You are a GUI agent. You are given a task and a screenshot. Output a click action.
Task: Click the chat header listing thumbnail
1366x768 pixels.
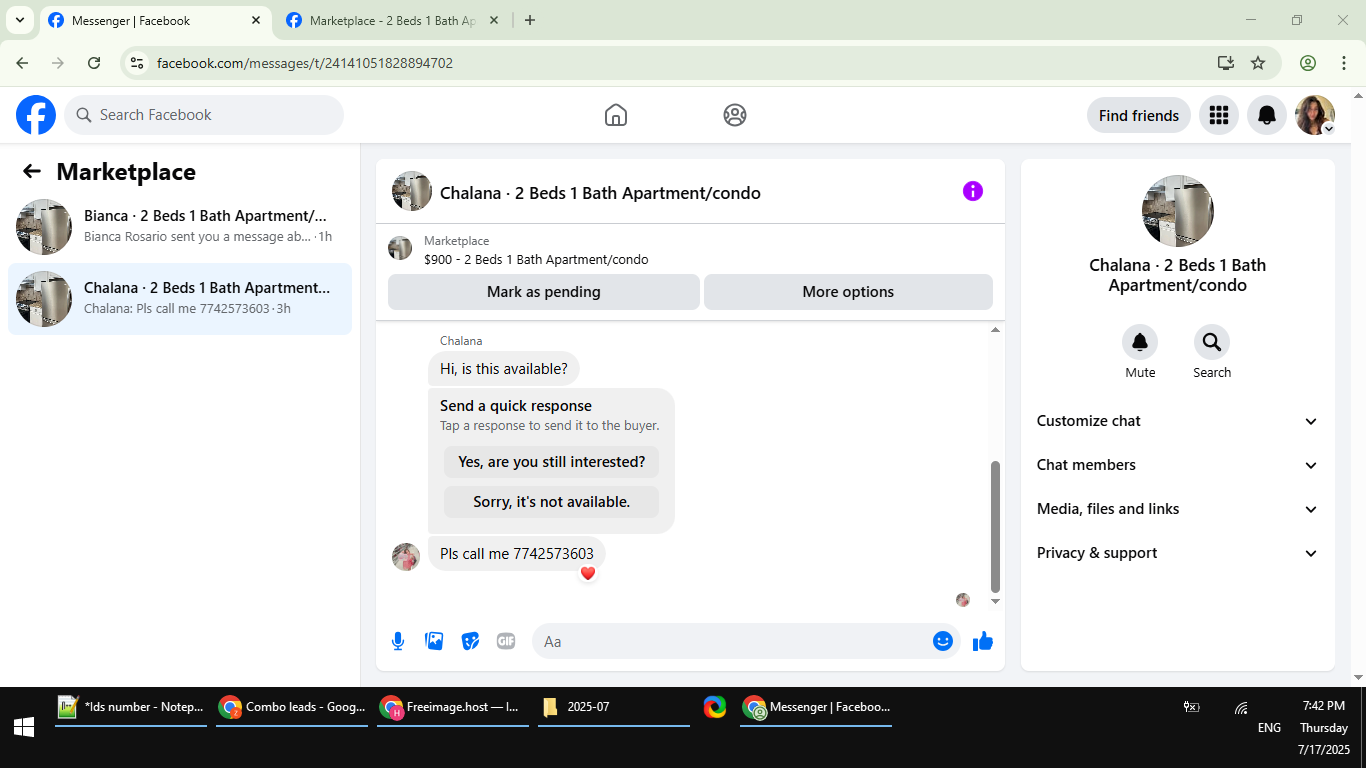pyautogui.click(x=412, y=191)
